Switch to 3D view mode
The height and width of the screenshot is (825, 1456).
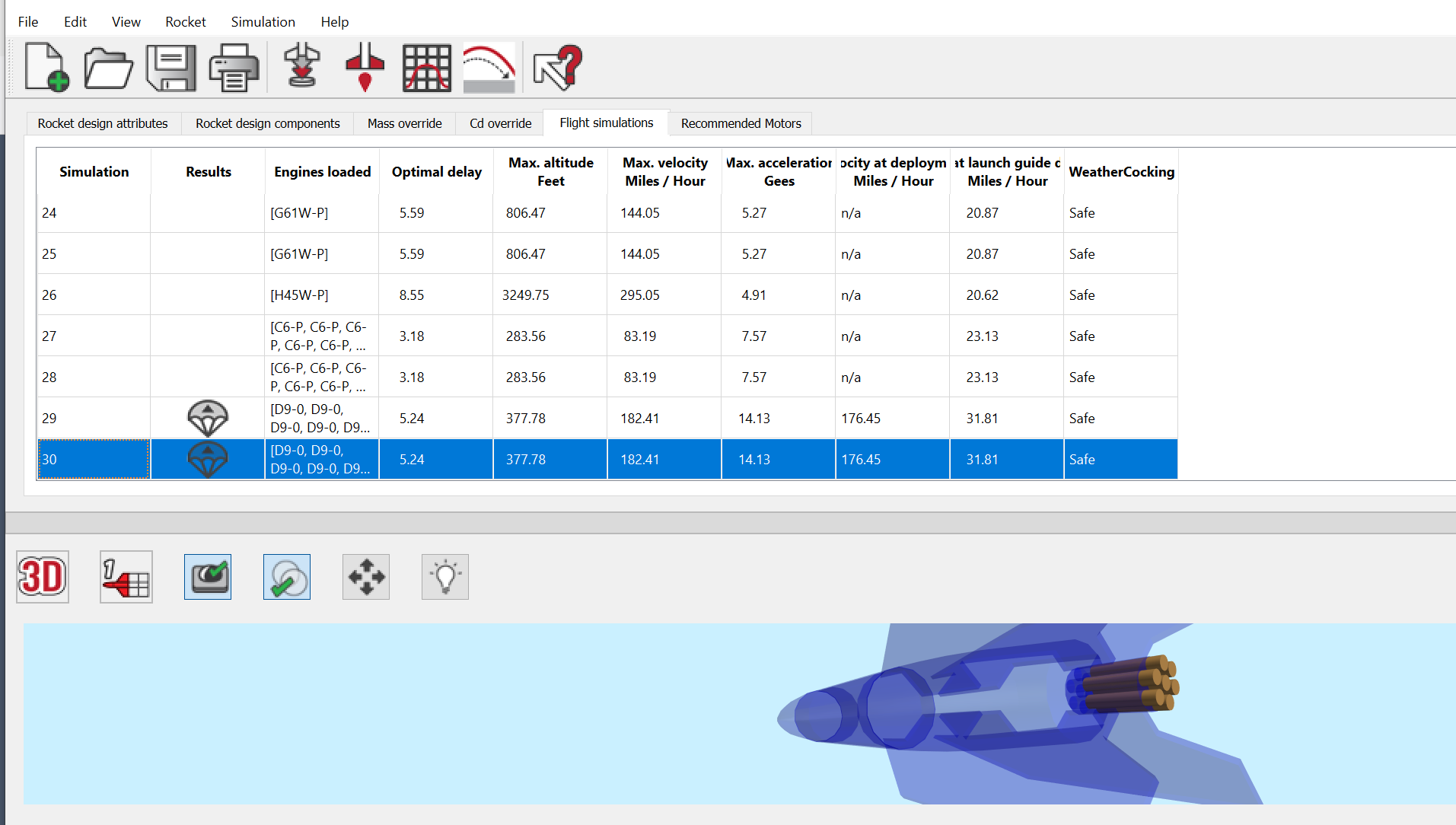[x=43, y=577]
